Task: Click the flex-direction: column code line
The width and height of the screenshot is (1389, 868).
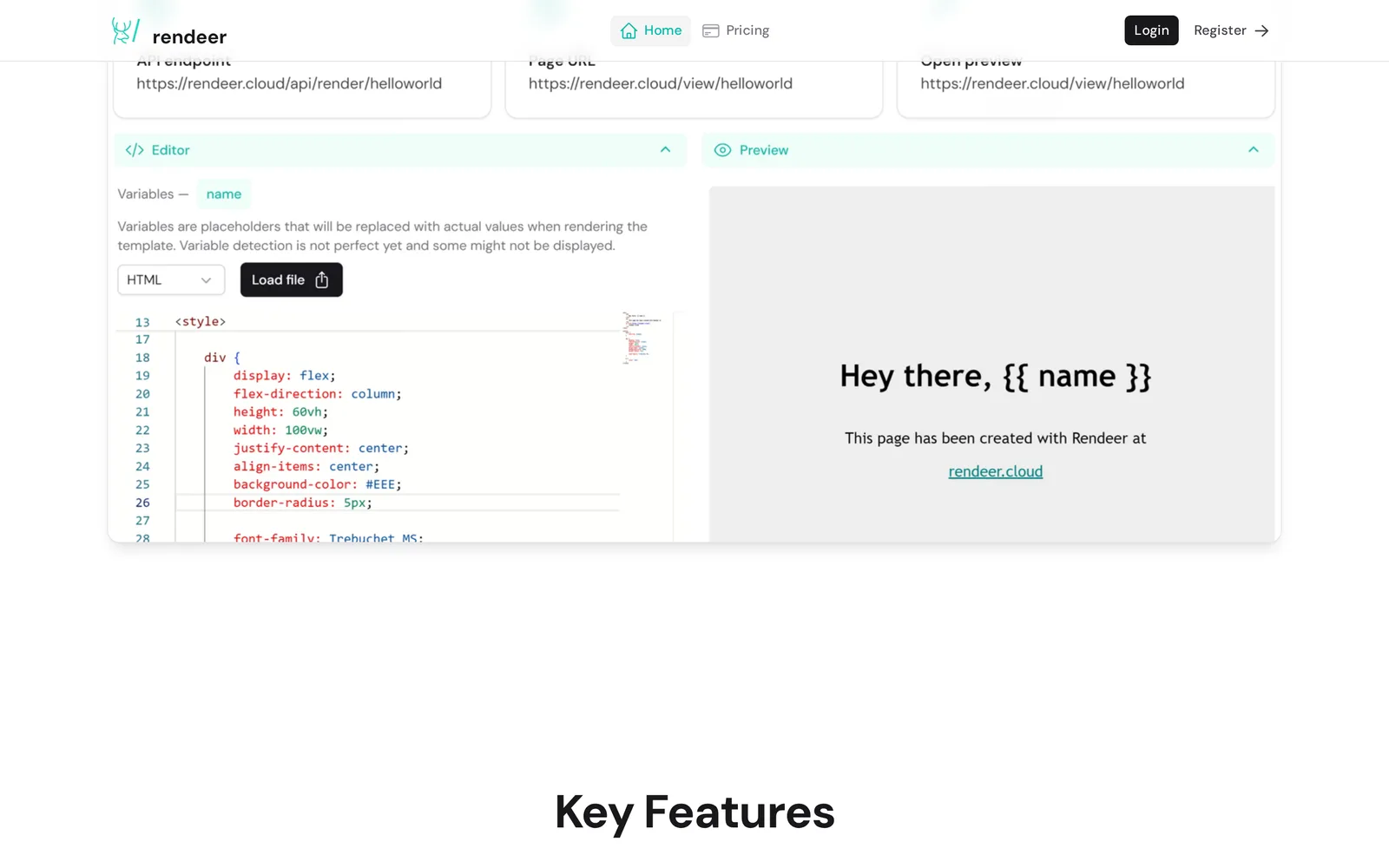Action: [x=317, y=393]
